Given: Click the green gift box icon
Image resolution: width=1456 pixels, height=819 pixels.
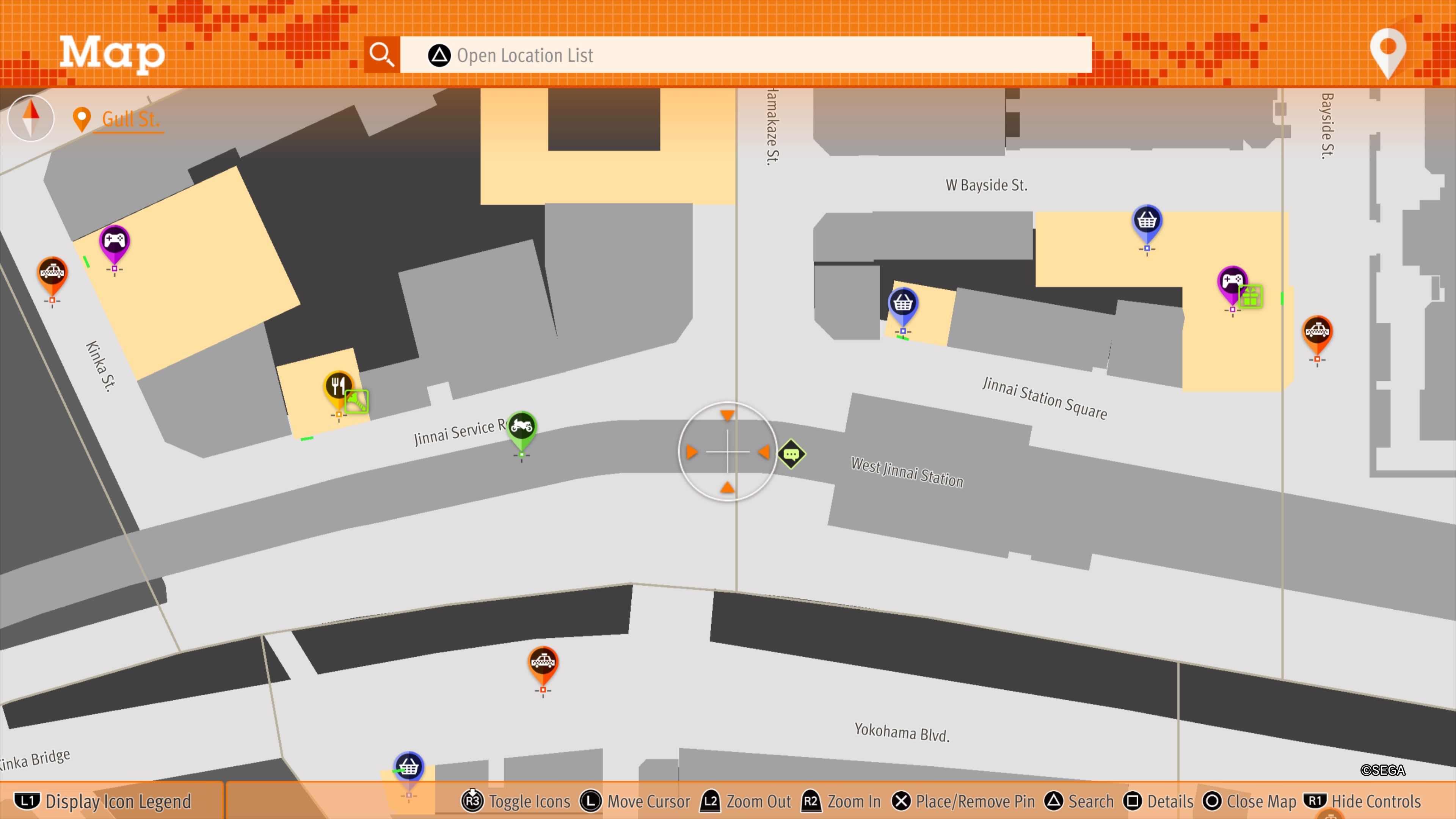Looking at the screenshot, I should click(x=1250, y=296).
